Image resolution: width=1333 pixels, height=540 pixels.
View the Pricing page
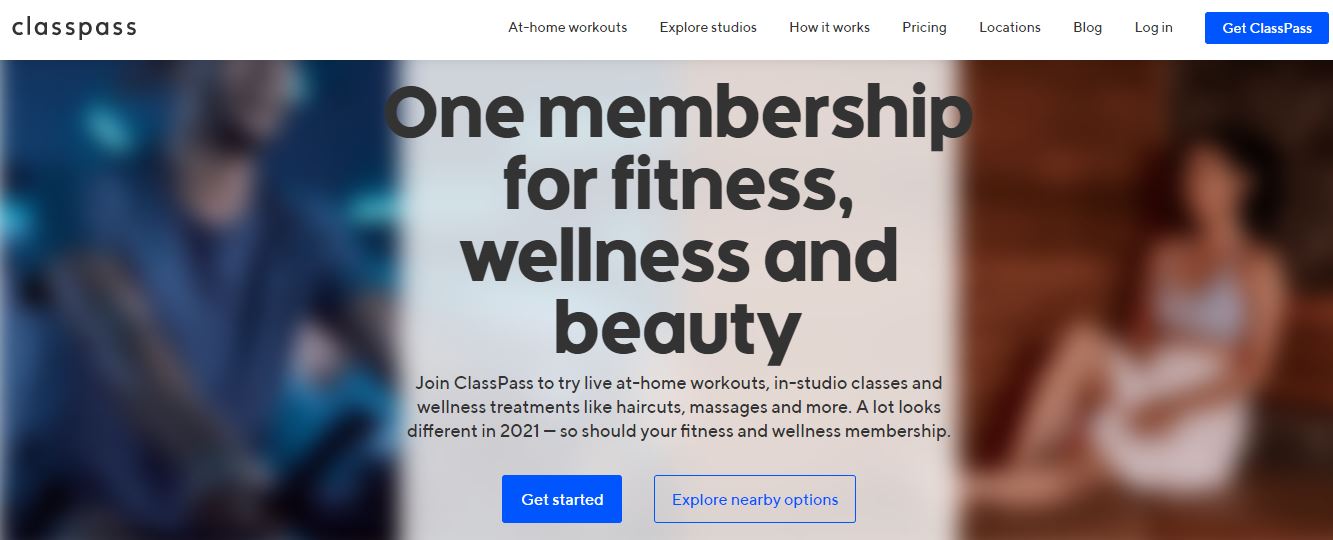[x=924, y=28]
